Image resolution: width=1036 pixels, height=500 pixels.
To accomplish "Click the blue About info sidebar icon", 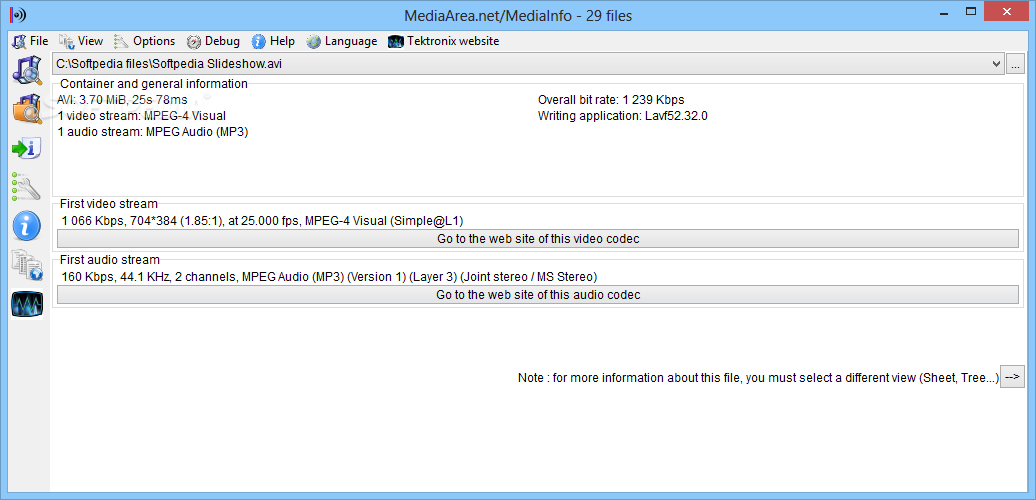I will (x=27, y=226).
